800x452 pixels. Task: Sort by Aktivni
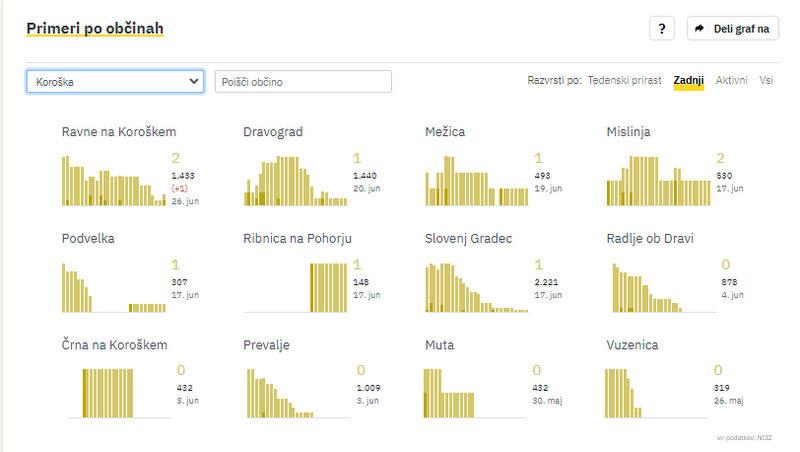731,80
